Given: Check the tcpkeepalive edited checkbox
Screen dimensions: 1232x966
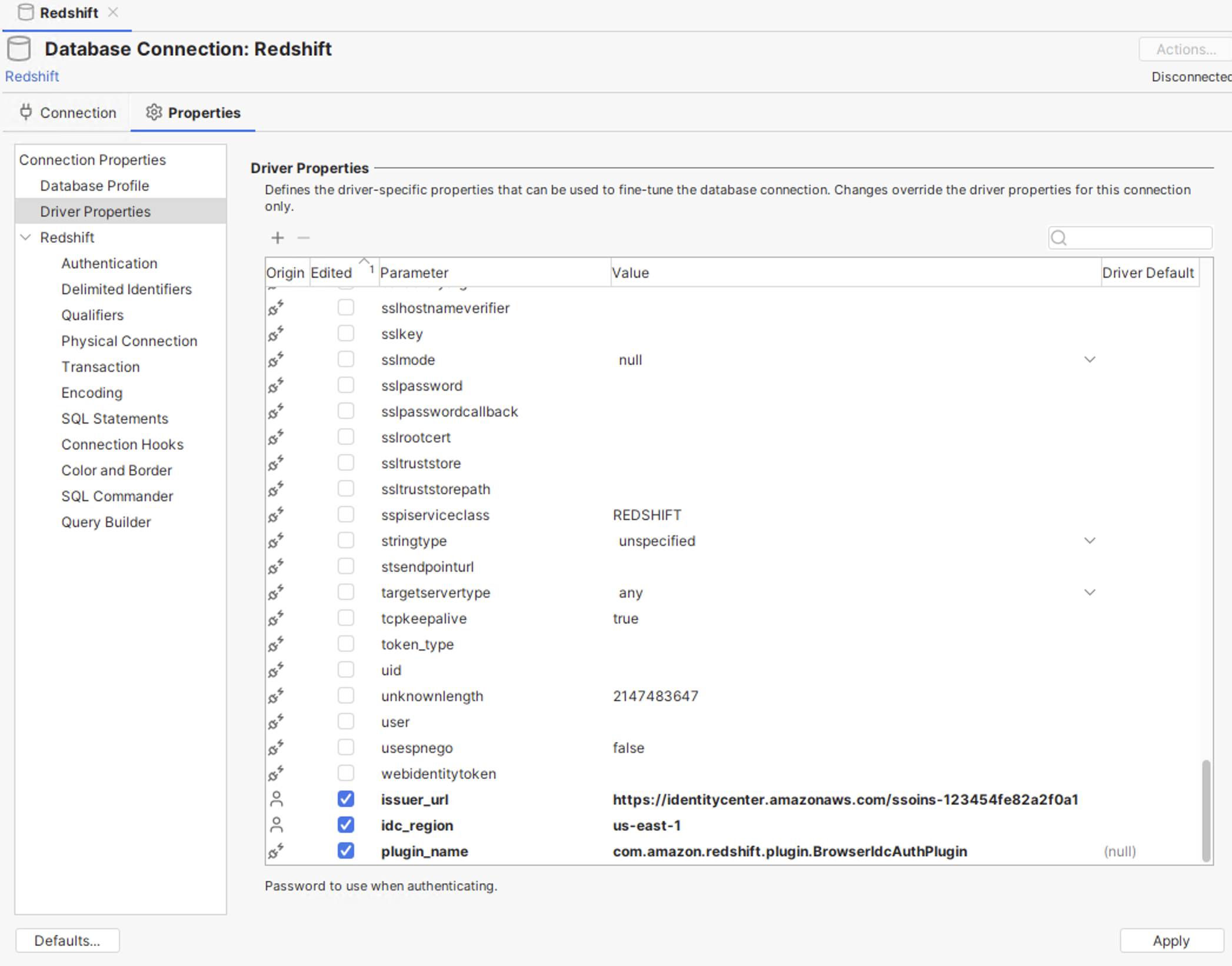Looking at the screenshot, I should [x=346, y=618].
